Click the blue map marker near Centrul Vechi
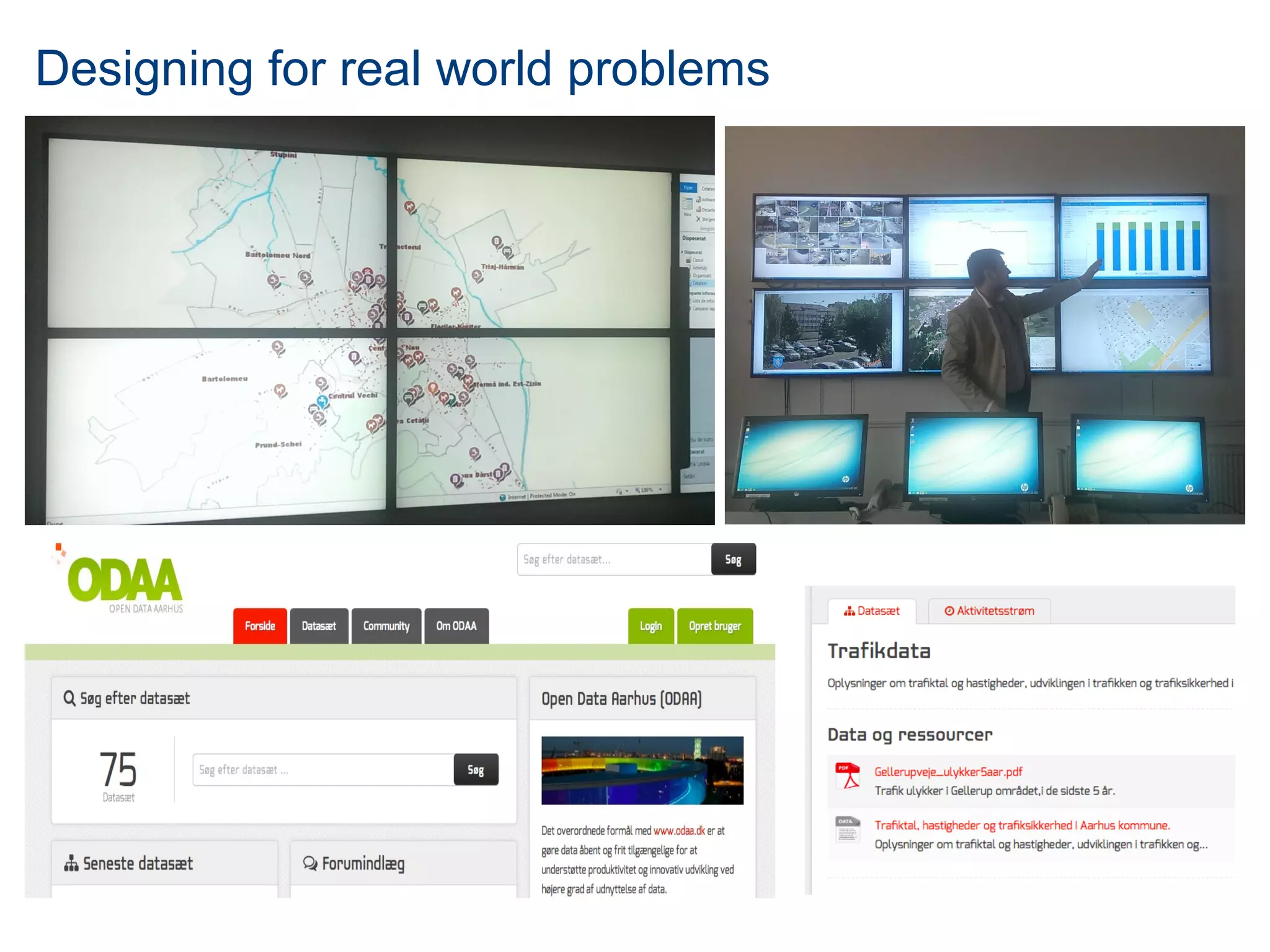This screenshot has height=952, width=1270. (322, 402)
